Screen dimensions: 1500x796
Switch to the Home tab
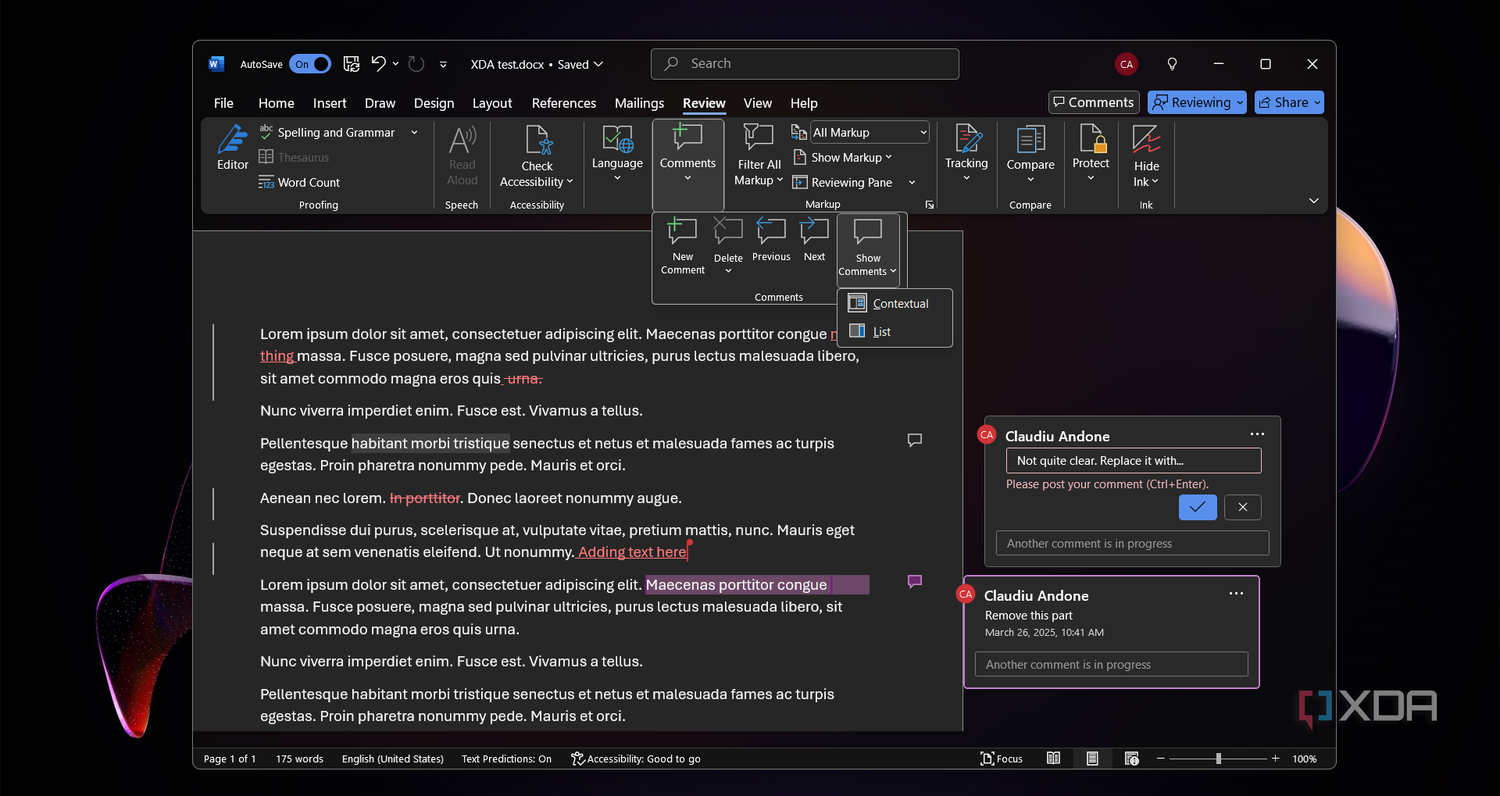click(x=276, y=103)
